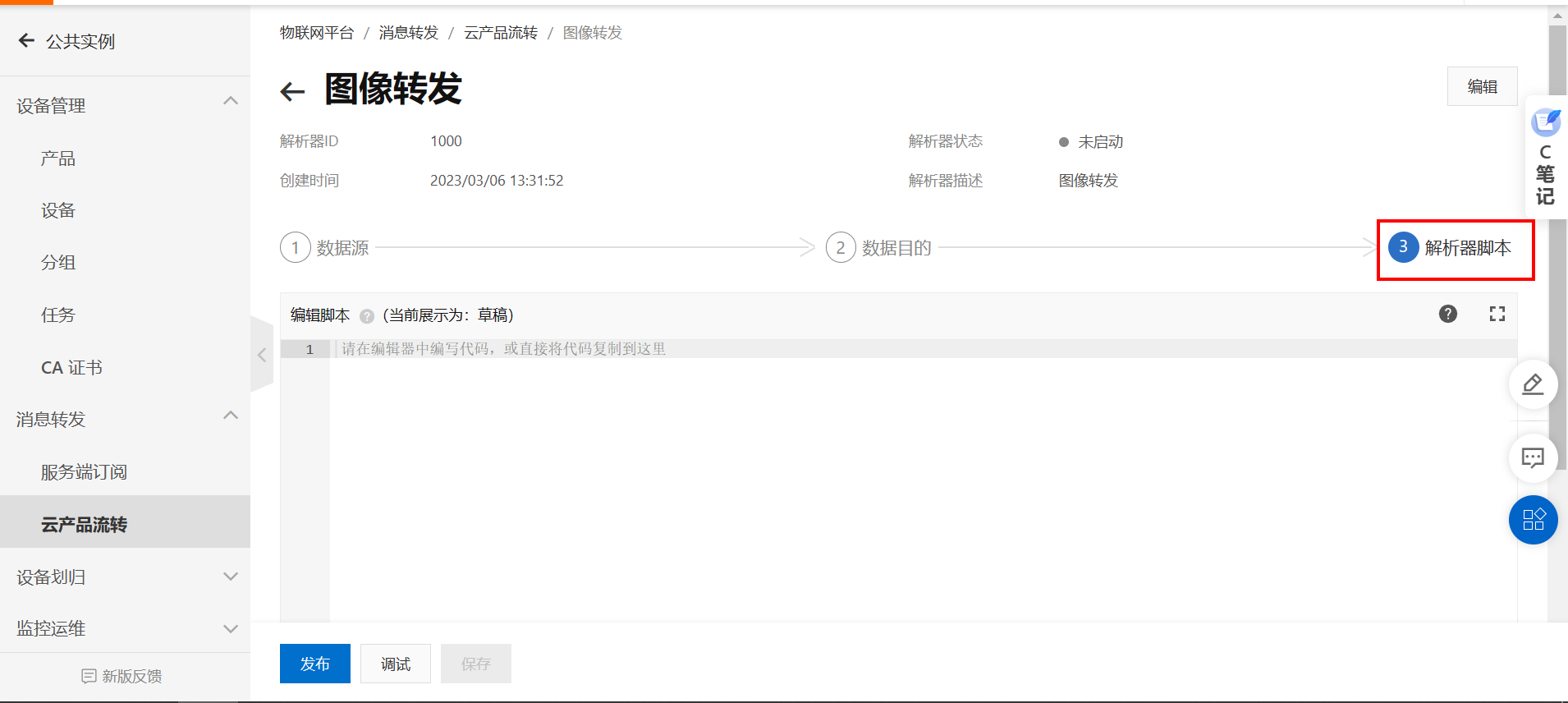
Task: Click floating pencil edit icon
Action: tap(1533, 384)
